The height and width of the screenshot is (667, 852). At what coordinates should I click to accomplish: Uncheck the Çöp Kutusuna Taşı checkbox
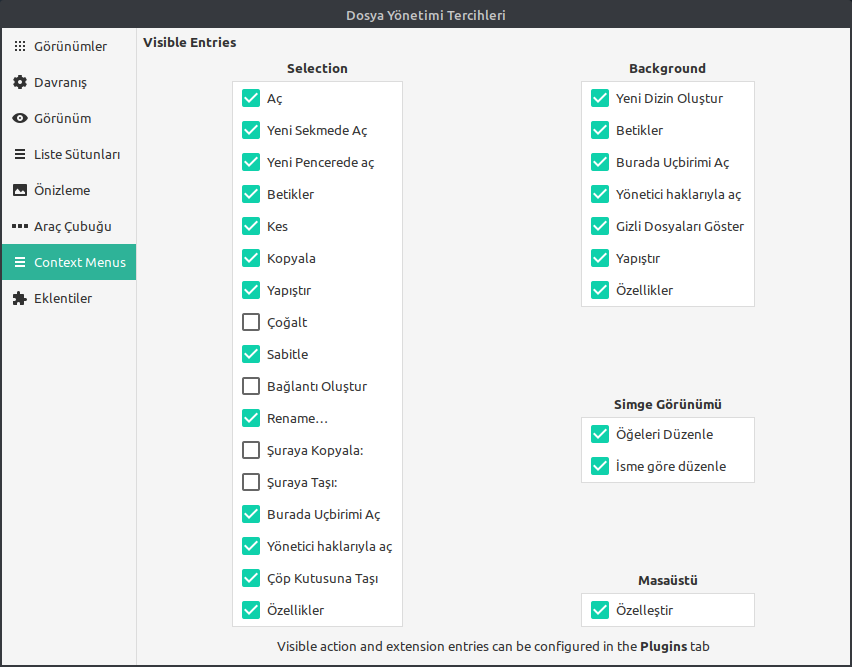[250, 578]
